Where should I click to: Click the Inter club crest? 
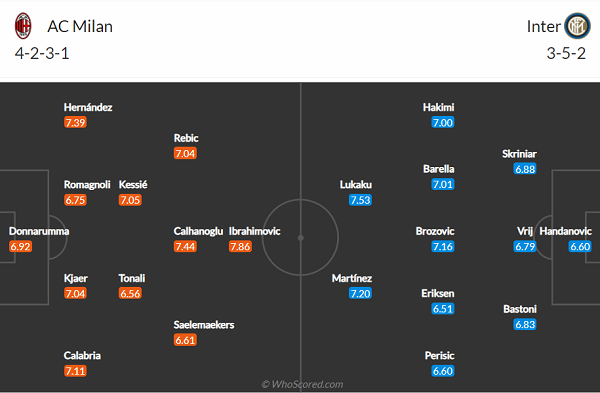[577, 26]
